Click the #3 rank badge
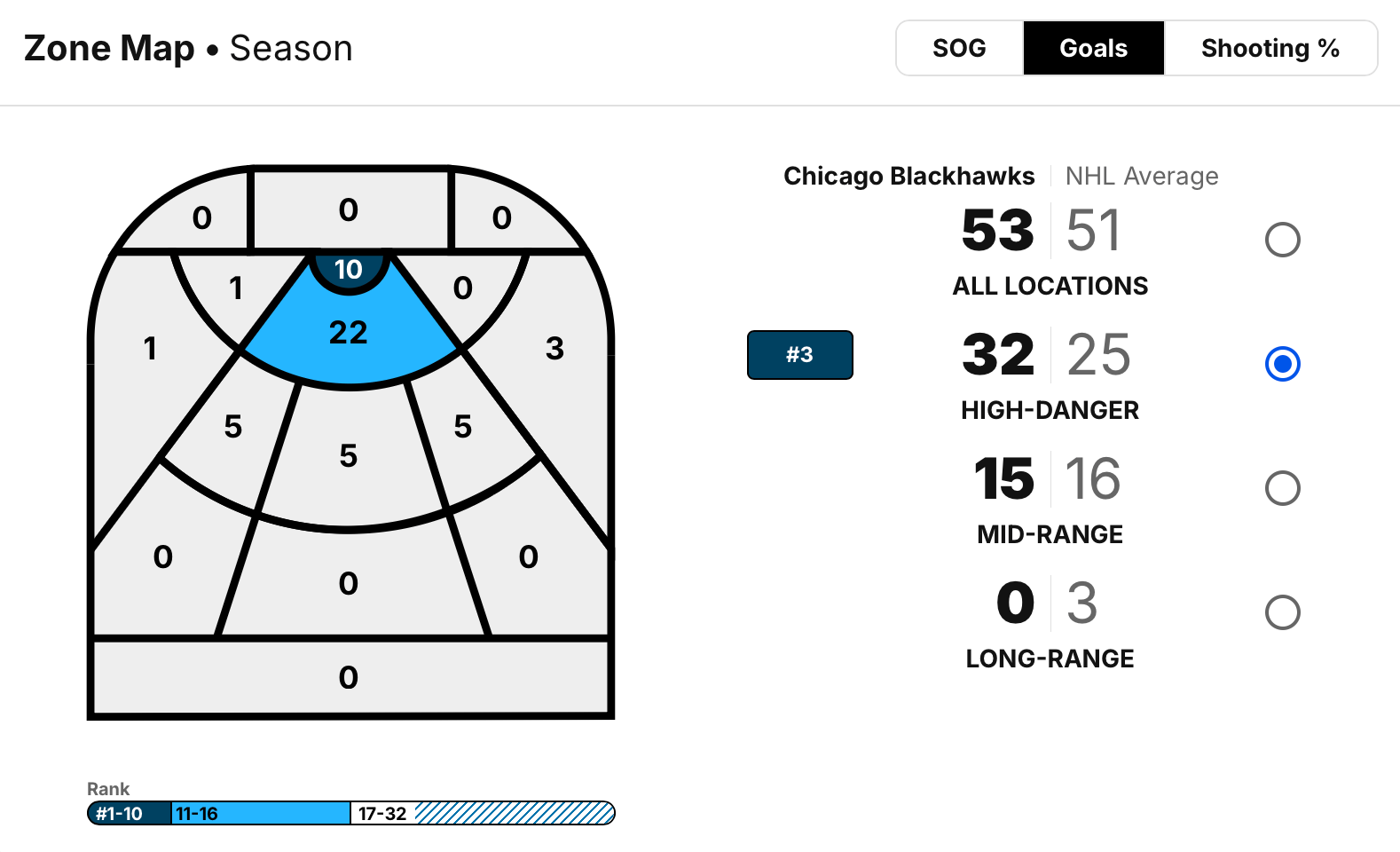 (x=799, y=355)
